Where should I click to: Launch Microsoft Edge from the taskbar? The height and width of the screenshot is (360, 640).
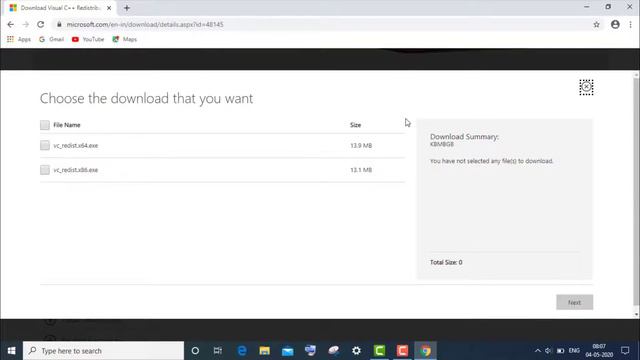coord(242,351)
